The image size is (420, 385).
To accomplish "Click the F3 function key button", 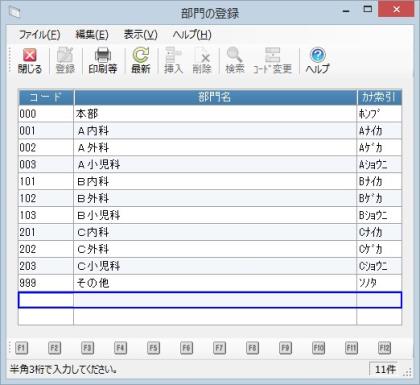I will pyautogui.click(x=87, y=348).
